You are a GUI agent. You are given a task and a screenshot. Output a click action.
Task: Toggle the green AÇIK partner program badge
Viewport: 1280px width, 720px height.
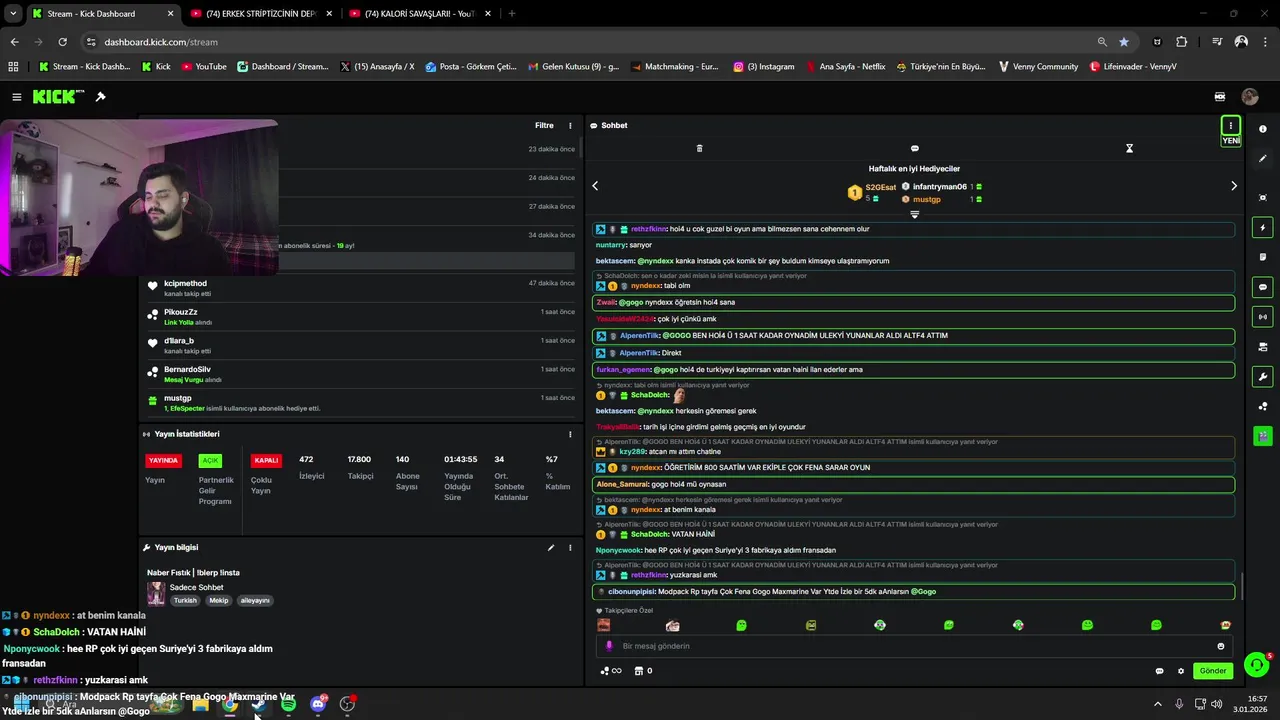[x=210, y=461]
